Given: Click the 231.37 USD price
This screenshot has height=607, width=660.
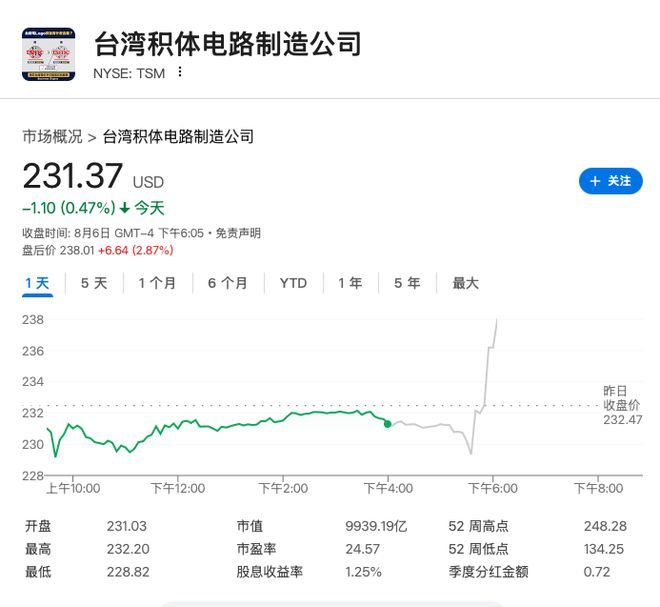Looking at the screenshot, I should [x=93, y=176].
